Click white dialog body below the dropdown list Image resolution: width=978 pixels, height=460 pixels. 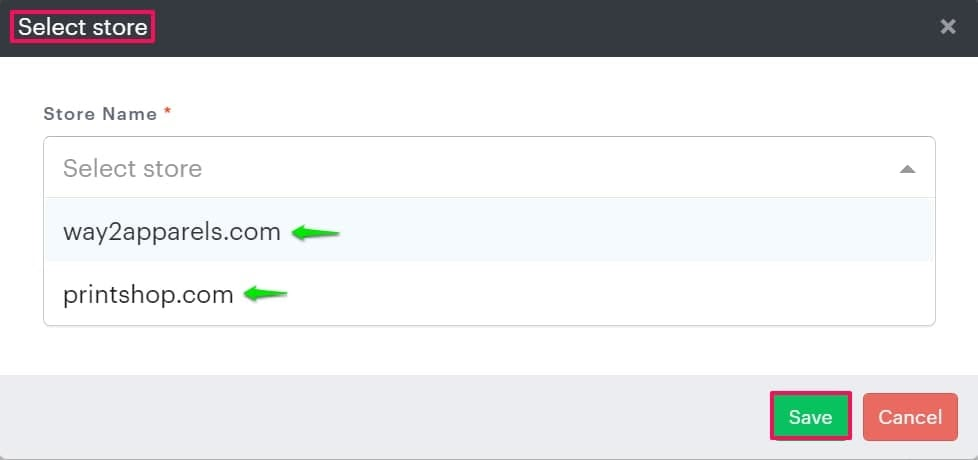click(x=490, y=350)
